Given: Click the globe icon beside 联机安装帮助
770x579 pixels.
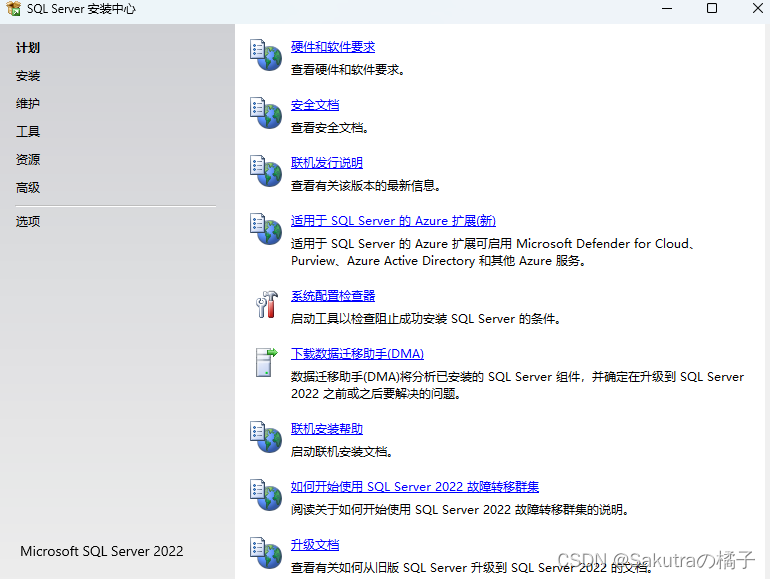Looking at the screenshot, I should click(266, 437).
